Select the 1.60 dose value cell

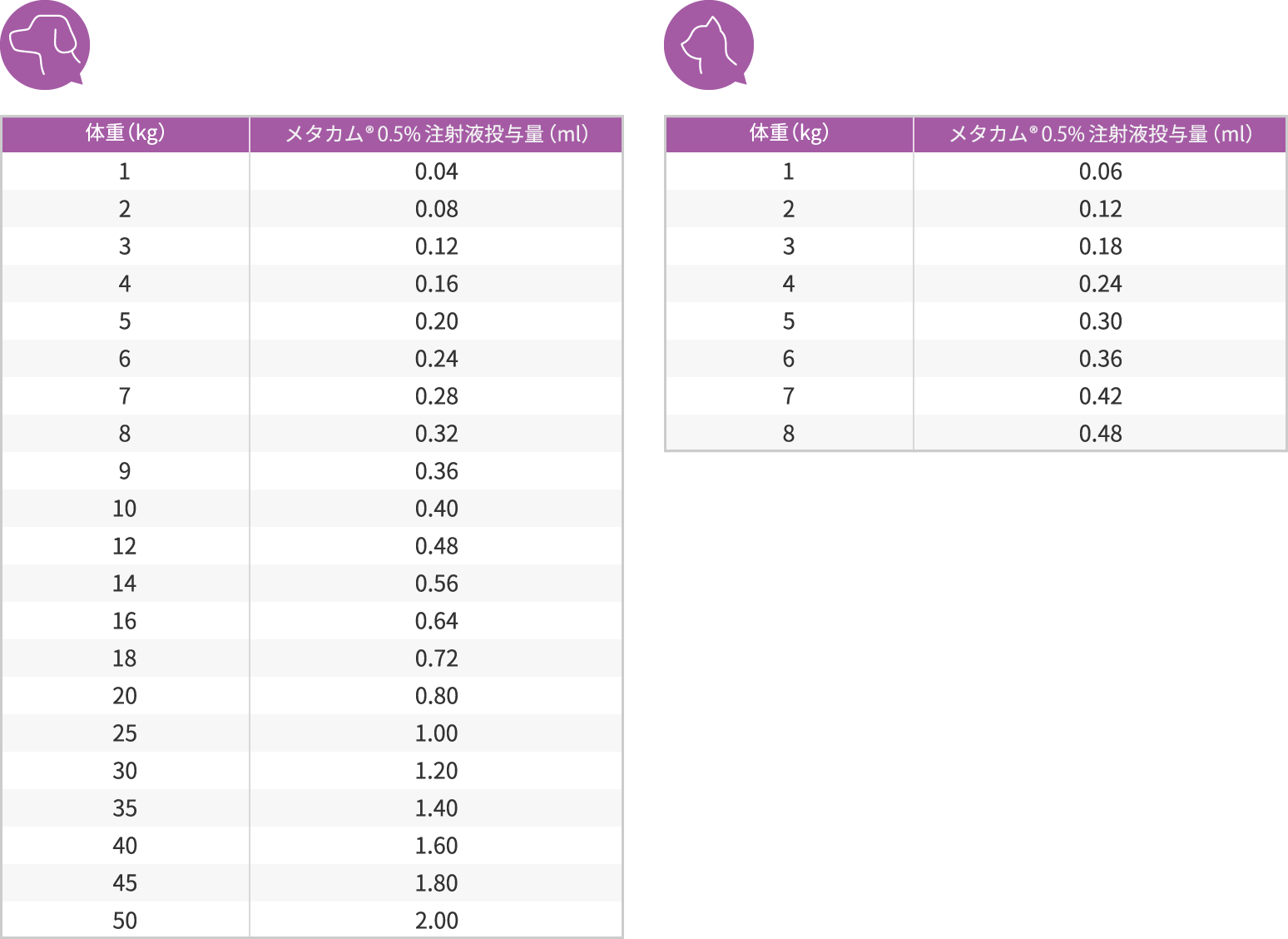tap(436, 846)
